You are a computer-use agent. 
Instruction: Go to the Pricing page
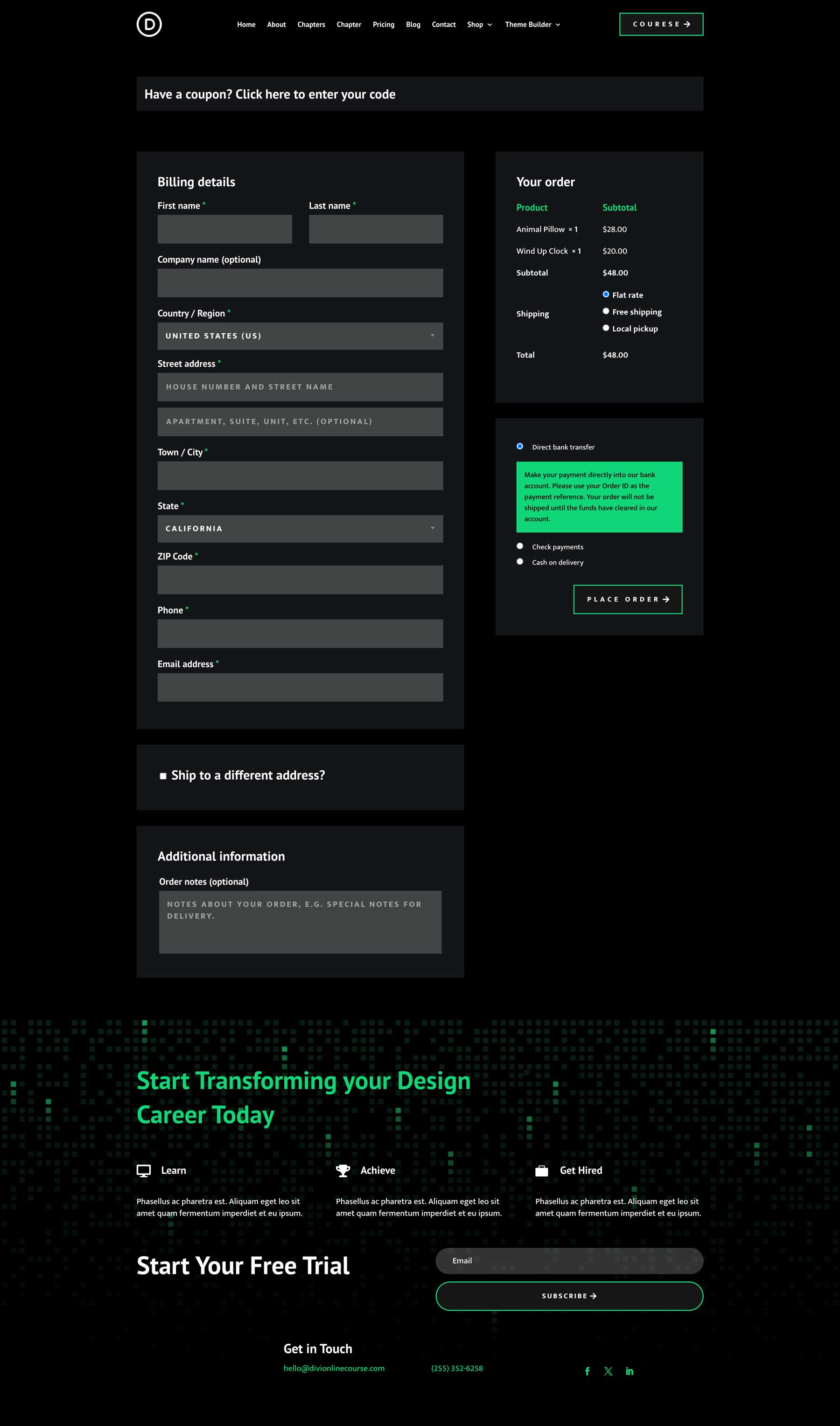tap(383, 24)
